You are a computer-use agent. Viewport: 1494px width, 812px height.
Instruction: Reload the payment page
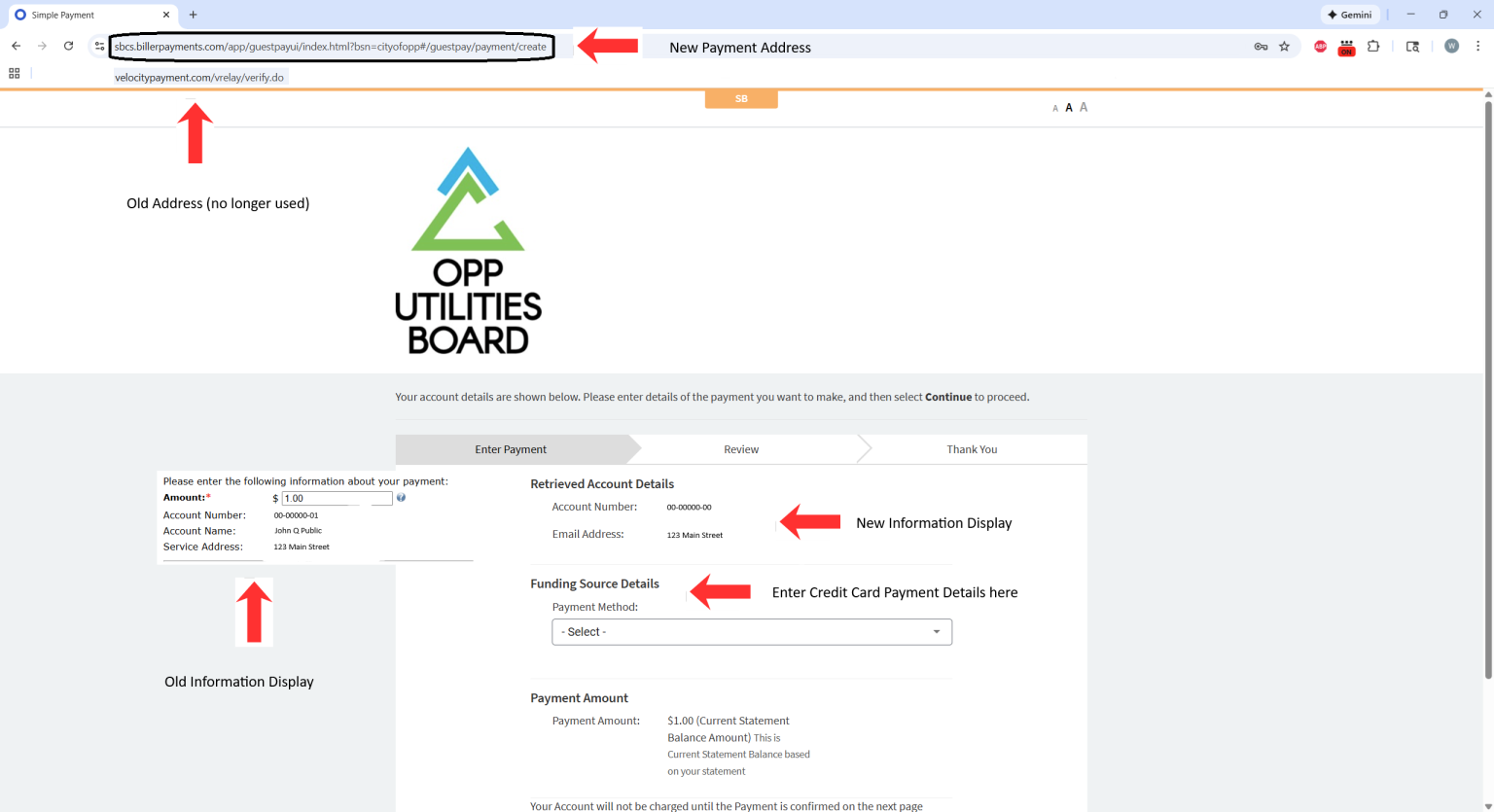[x=68, y=46]
